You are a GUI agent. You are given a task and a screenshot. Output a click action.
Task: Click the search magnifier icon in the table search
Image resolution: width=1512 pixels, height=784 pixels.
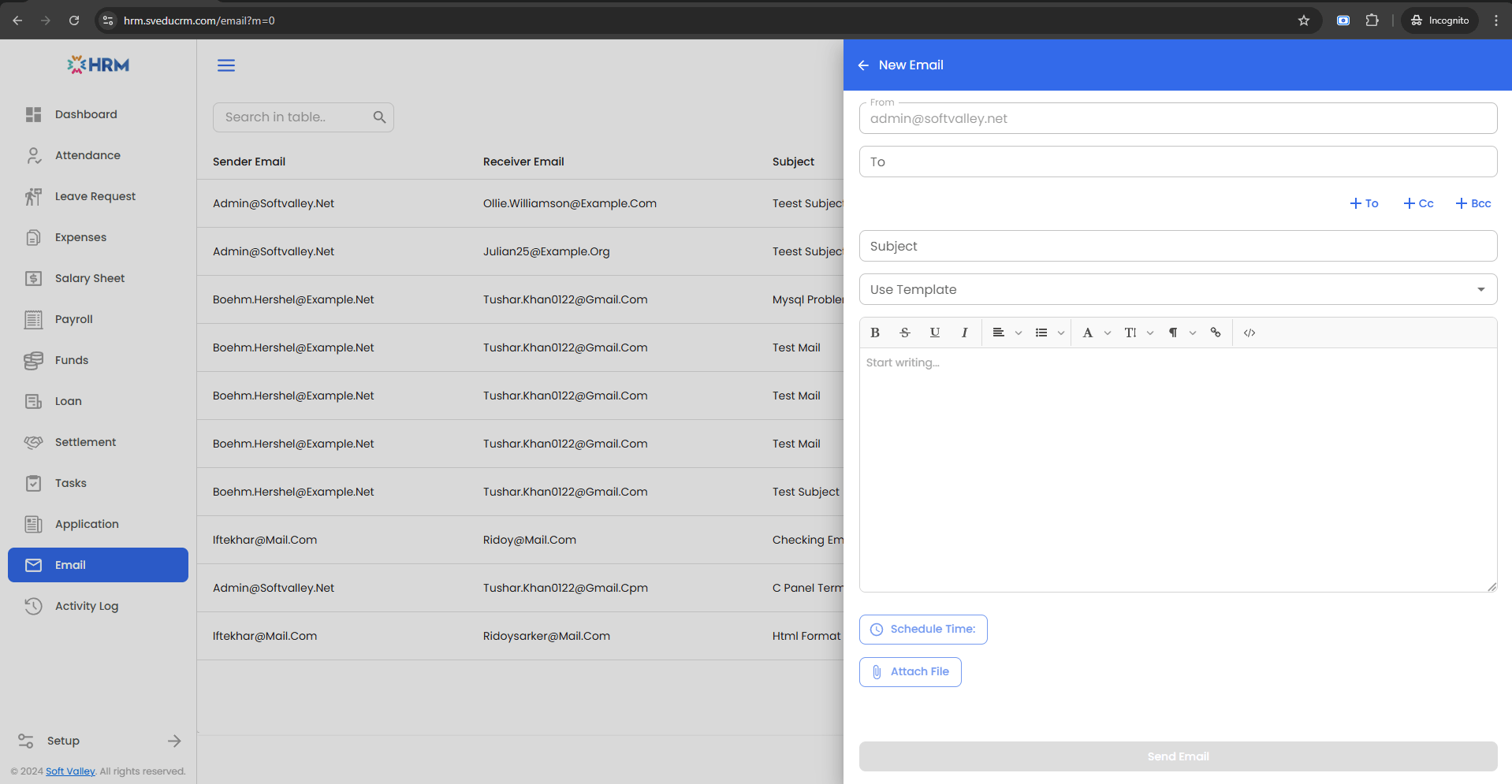coord(379,117)
